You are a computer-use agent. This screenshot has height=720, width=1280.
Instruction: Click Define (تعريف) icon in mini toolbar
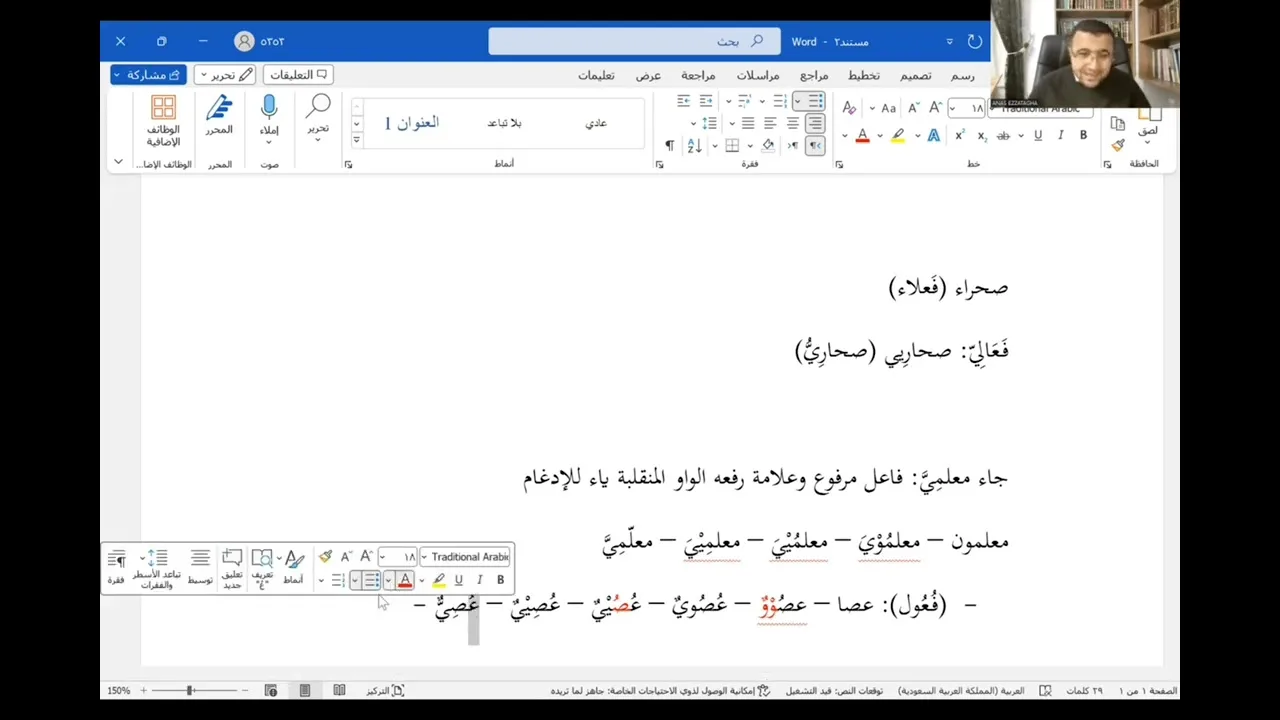(262, 566)
